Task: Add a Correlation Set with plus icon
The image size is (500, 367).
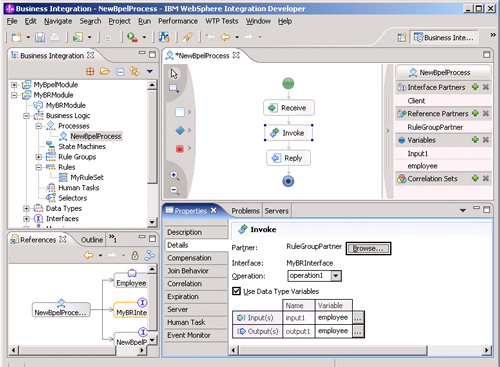Action: [475, 178]
